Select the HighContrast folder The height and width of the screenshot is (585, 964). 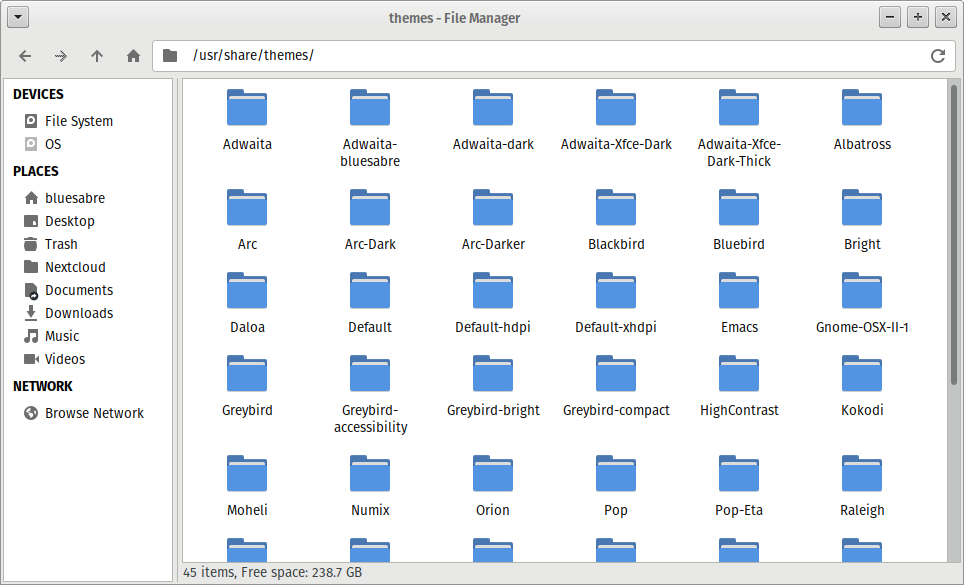[x=739, y=387]
